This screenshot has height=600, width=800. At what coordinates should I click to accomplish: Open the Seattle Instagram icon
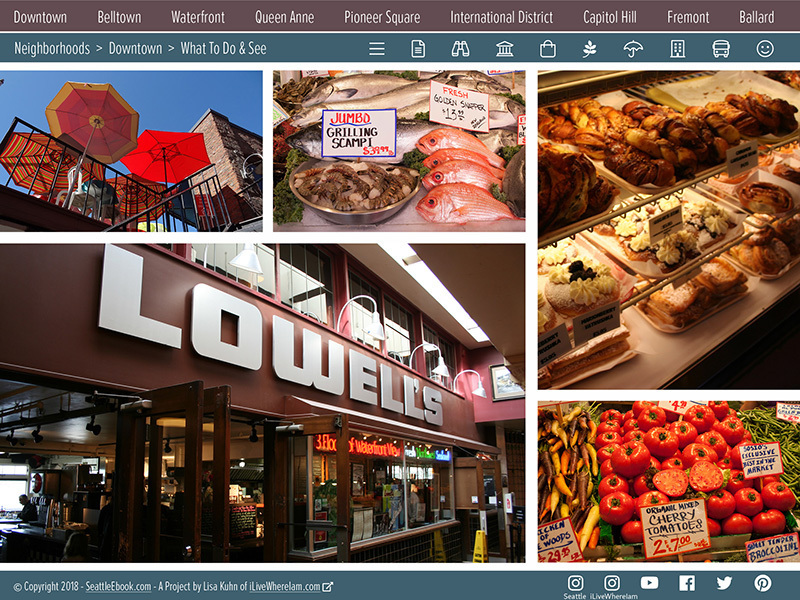click(x=576, y=583)
